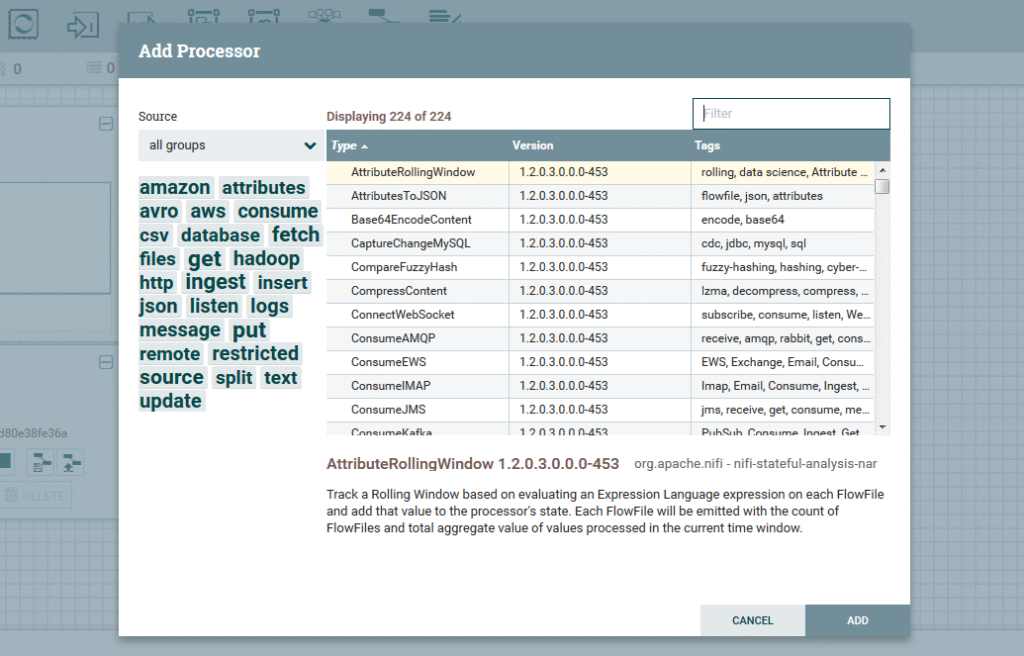Viewport: 1024px width, 656px height.
Task: Sort processor list by Type column
Action: [x=345, y=145]
